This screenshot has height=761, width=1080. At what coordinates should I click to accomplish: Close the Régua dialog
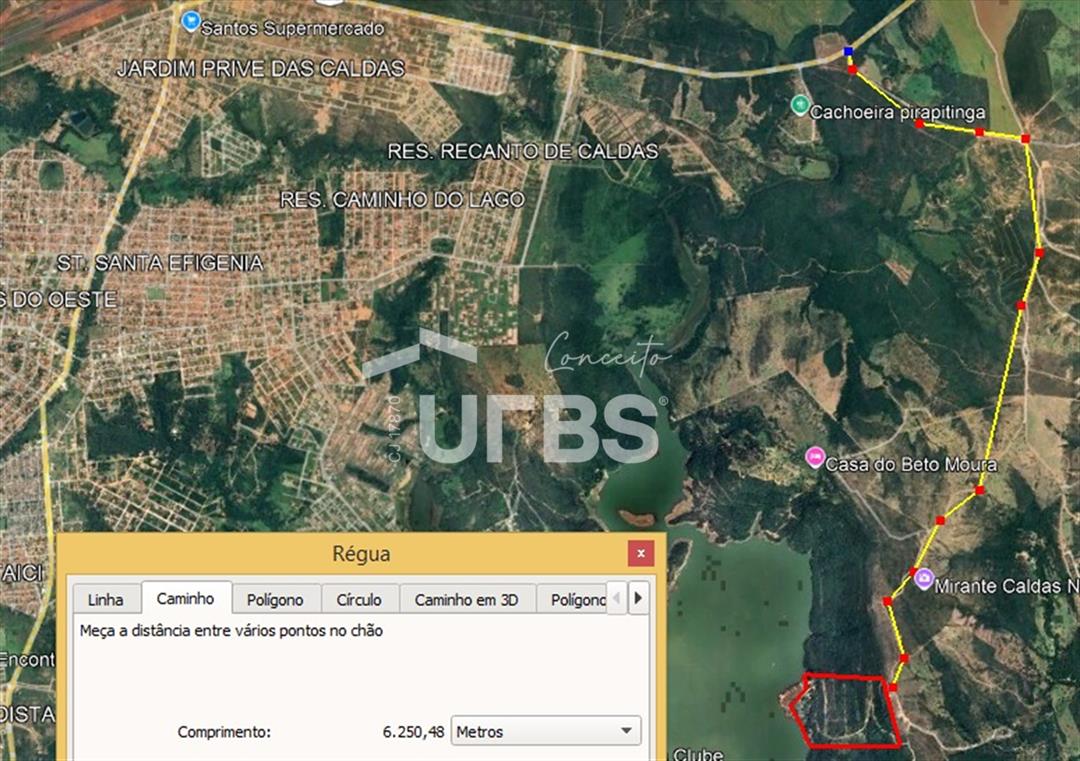640,553
